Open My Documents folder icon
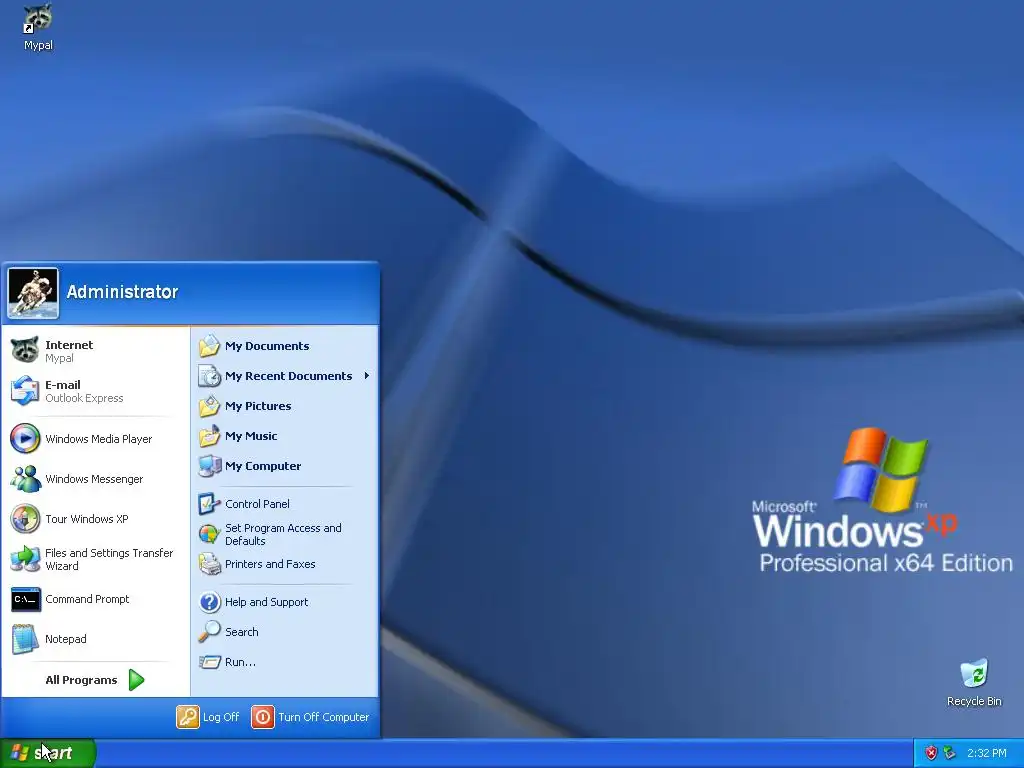This screenshot has width=1024, height=768. (210, 345)
